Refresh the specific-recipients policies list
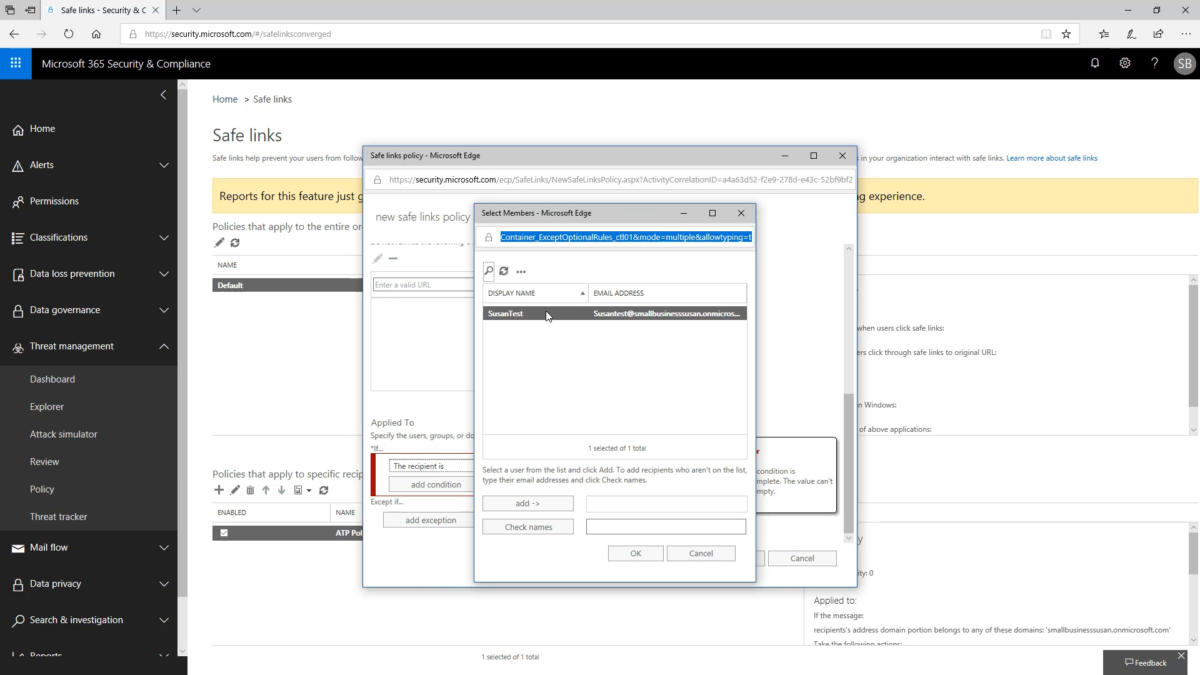The height and width of the screenshot is (675, 1200). pyautogui.click(x=324, y=490)
